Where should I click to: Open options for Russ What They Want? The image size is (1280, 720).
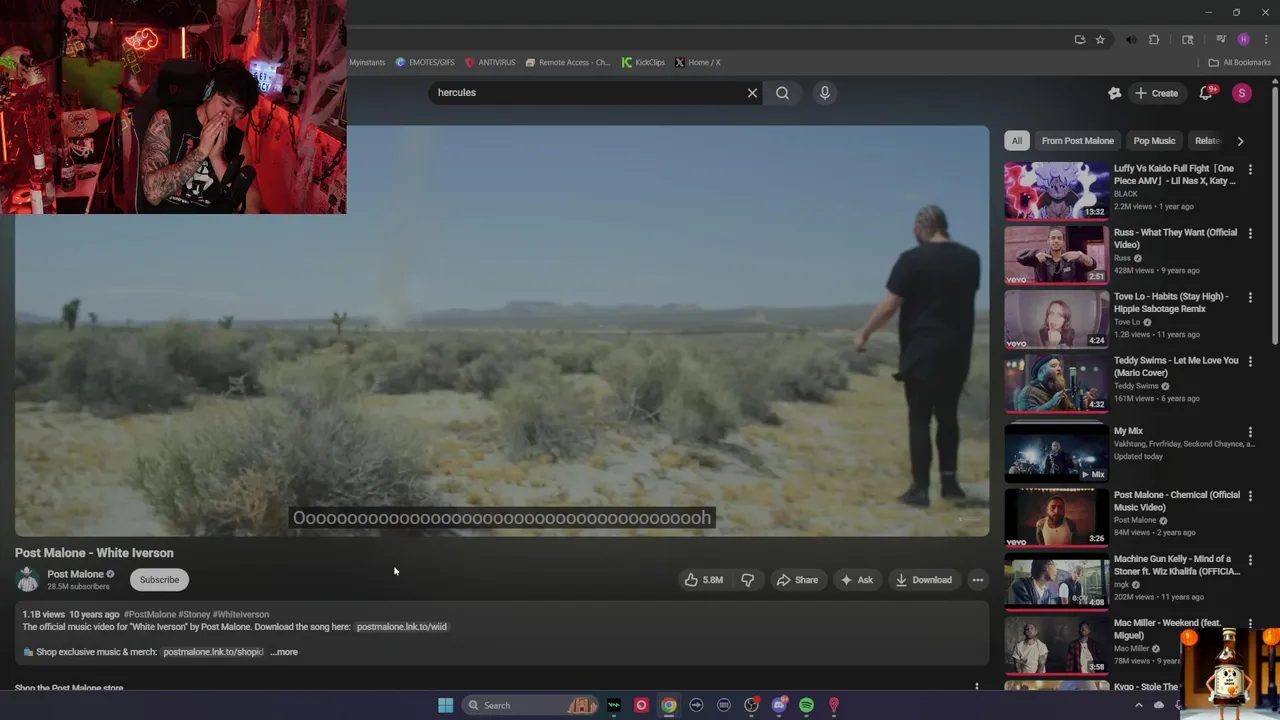[1249, 233]
